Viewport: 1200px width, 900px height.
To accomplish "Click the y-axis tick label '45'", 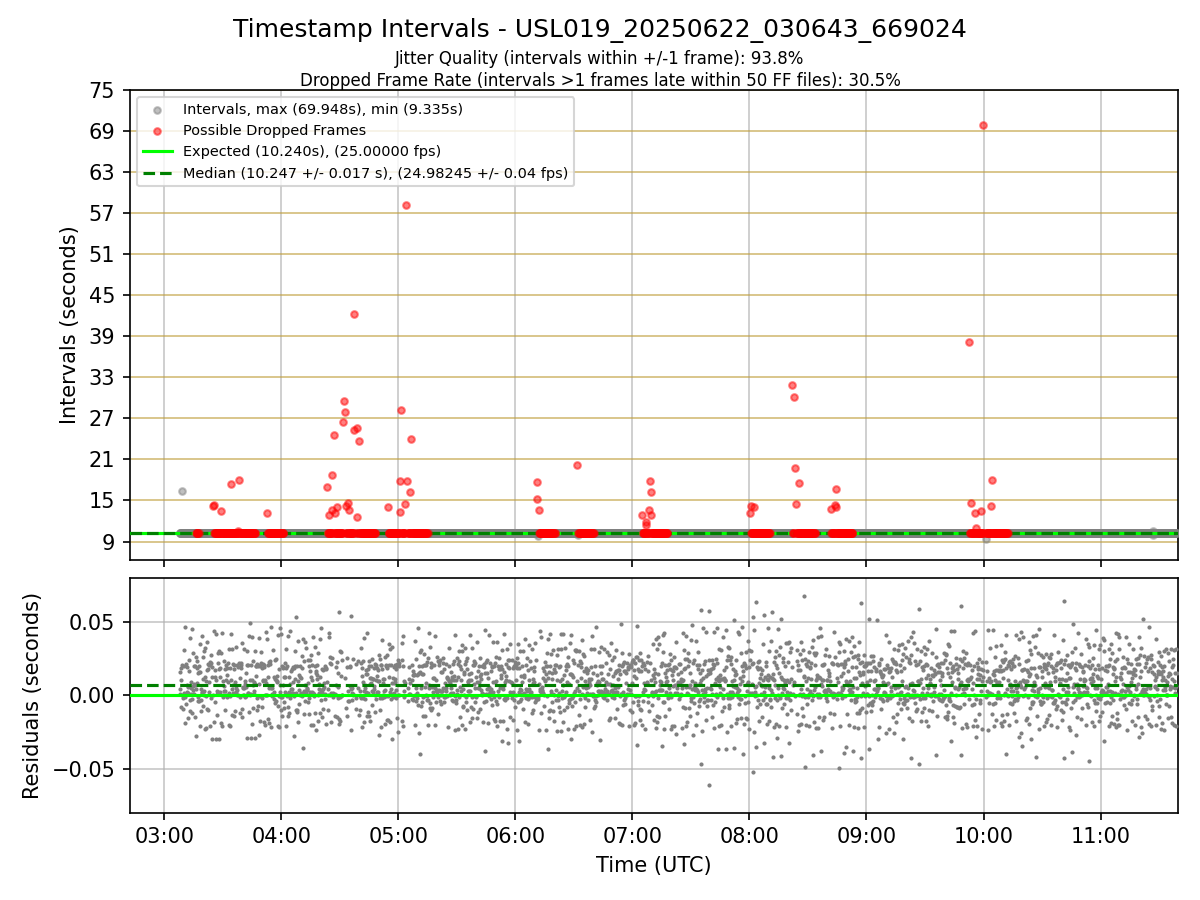I will tap(103, 295).
